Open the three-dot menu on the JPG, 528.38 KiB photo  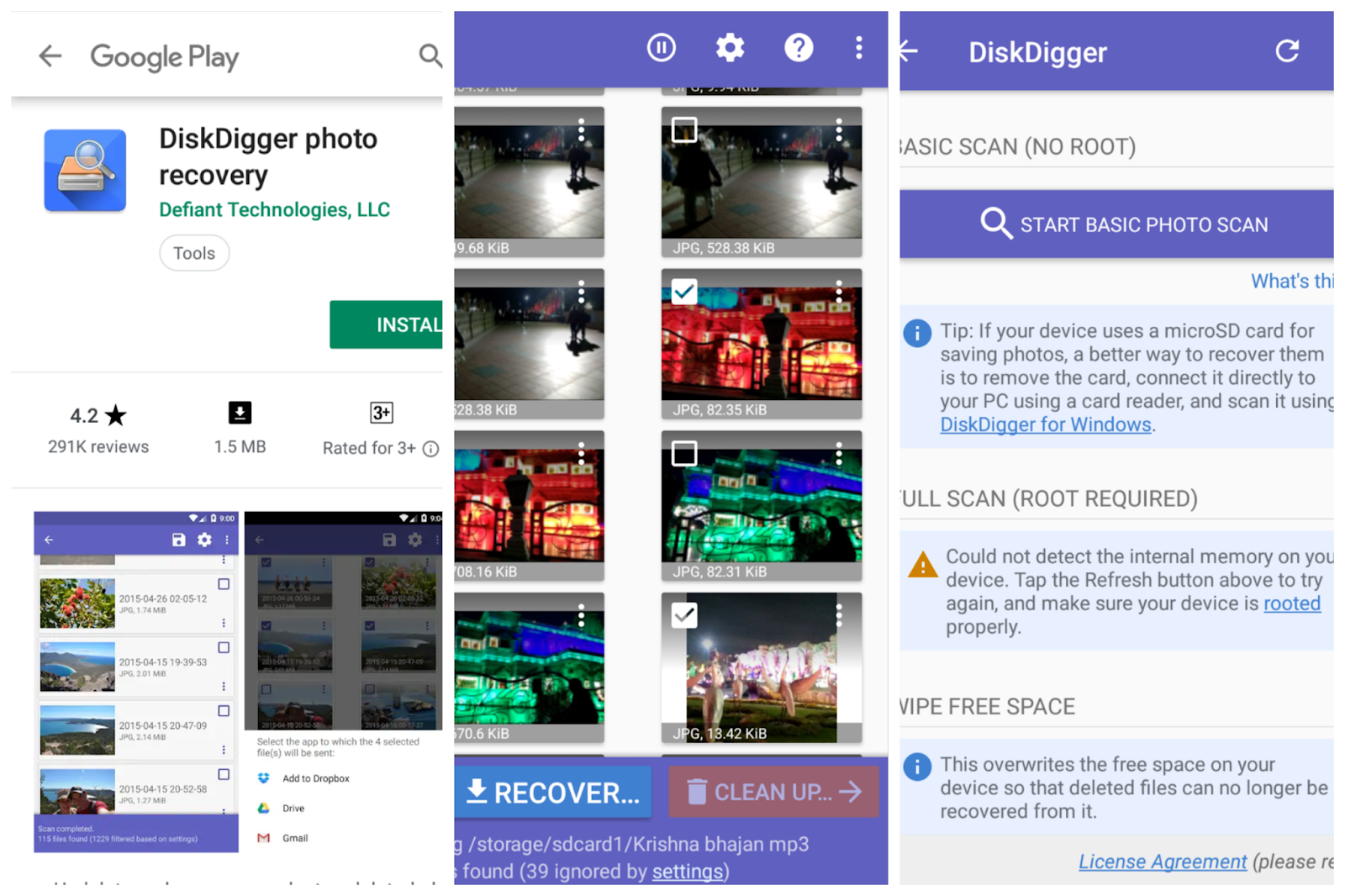pos(839,129)
